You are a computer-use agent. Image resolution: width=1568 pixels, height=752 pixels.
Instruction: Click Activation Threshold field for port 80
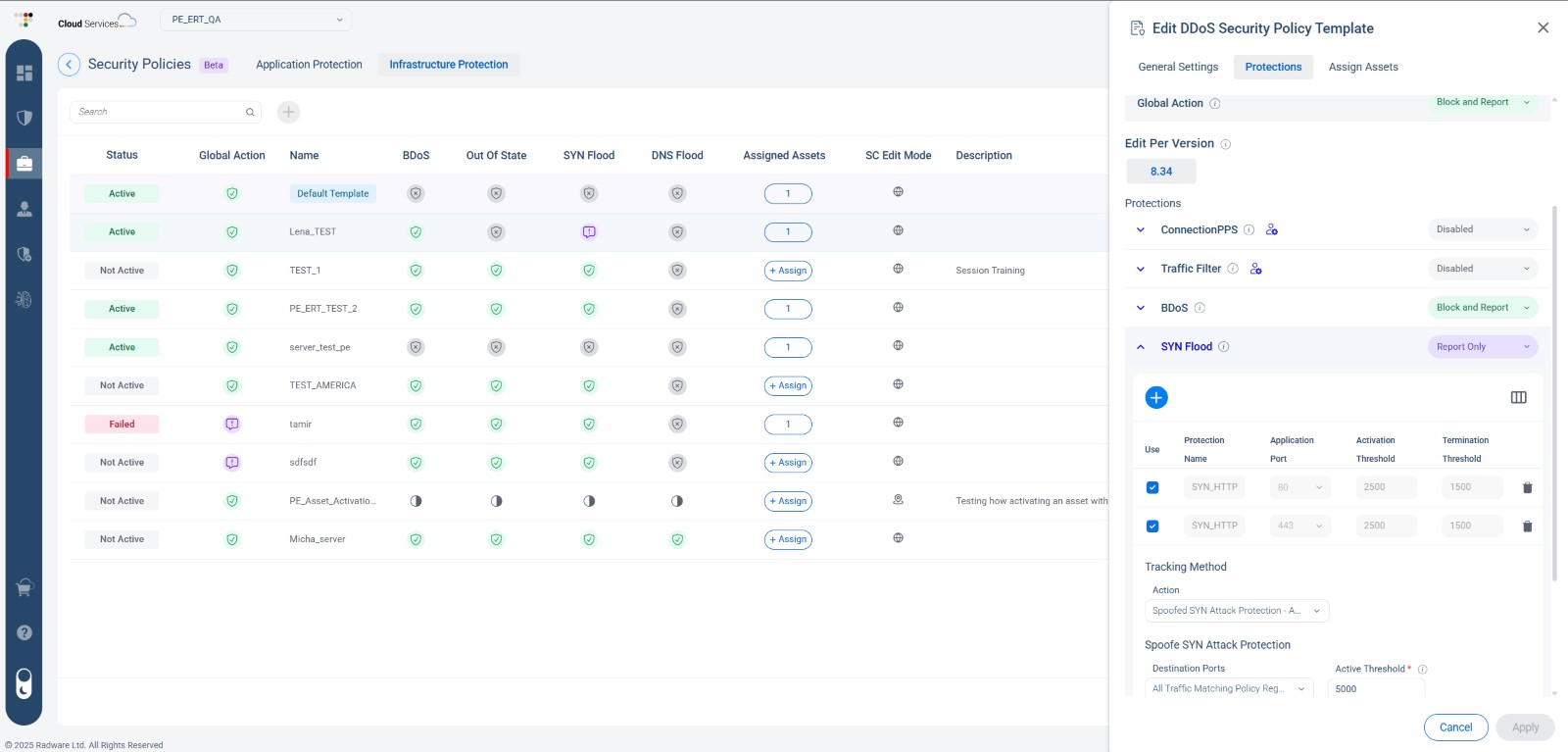[x=1386, y=487]
